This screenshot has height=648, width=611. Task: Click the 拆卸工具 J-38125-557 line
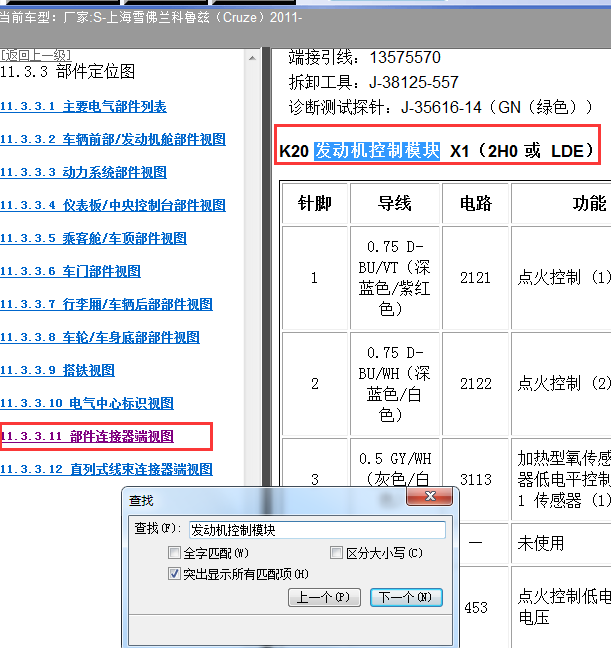pyautogui.click(x=373, y=83)
